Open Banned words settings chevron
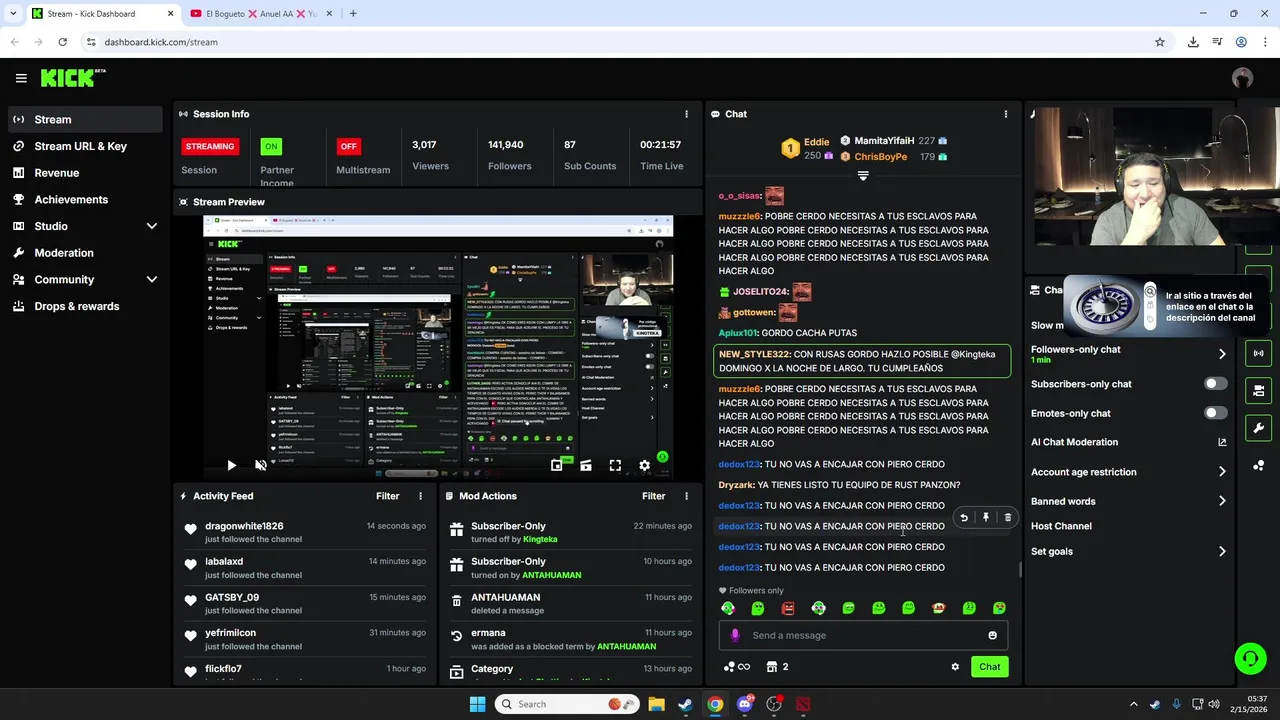The image size is (1280, 720). 1222,501
